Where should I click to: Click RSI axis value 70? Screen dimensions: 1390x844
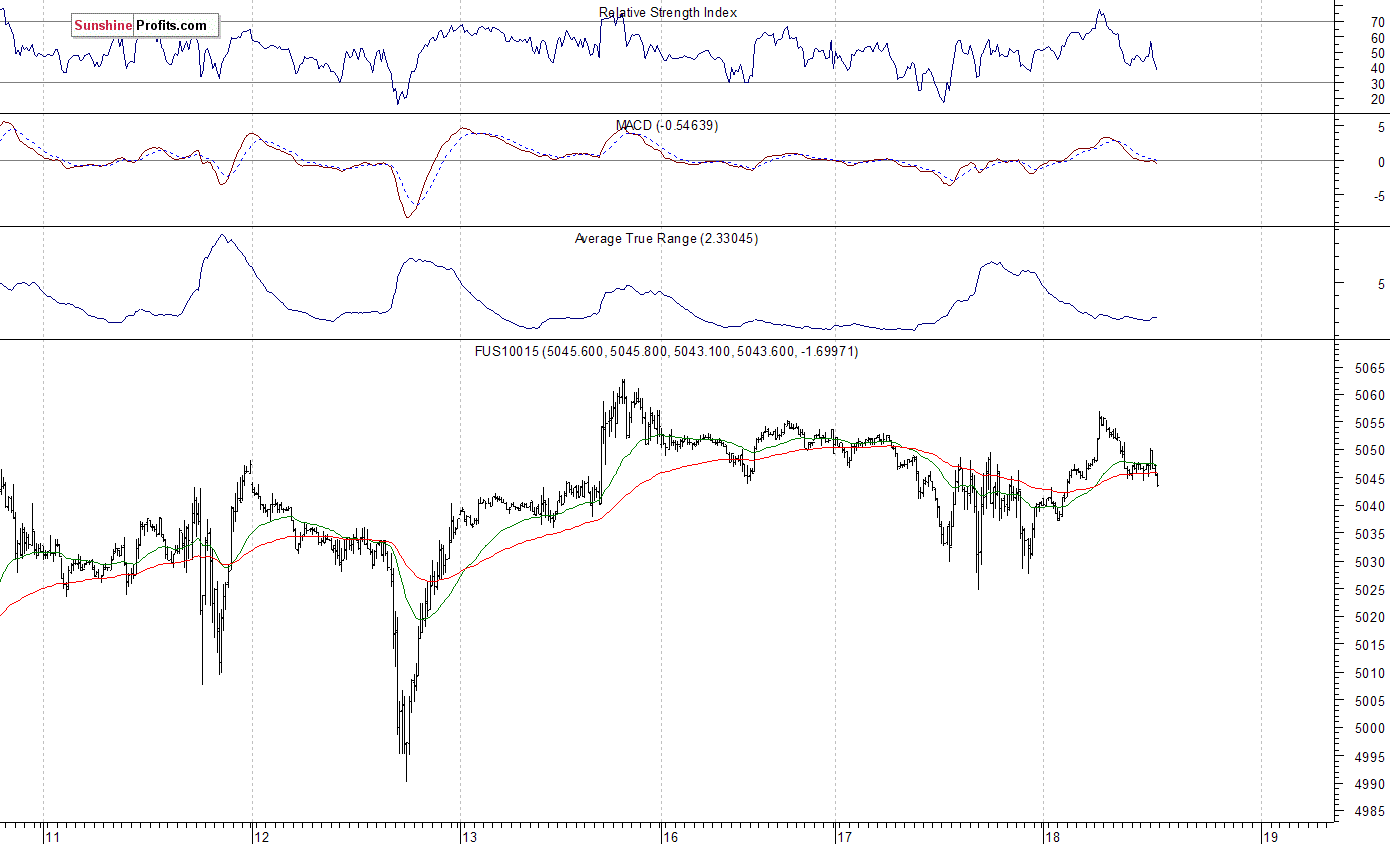click(x=1377, y=22)
